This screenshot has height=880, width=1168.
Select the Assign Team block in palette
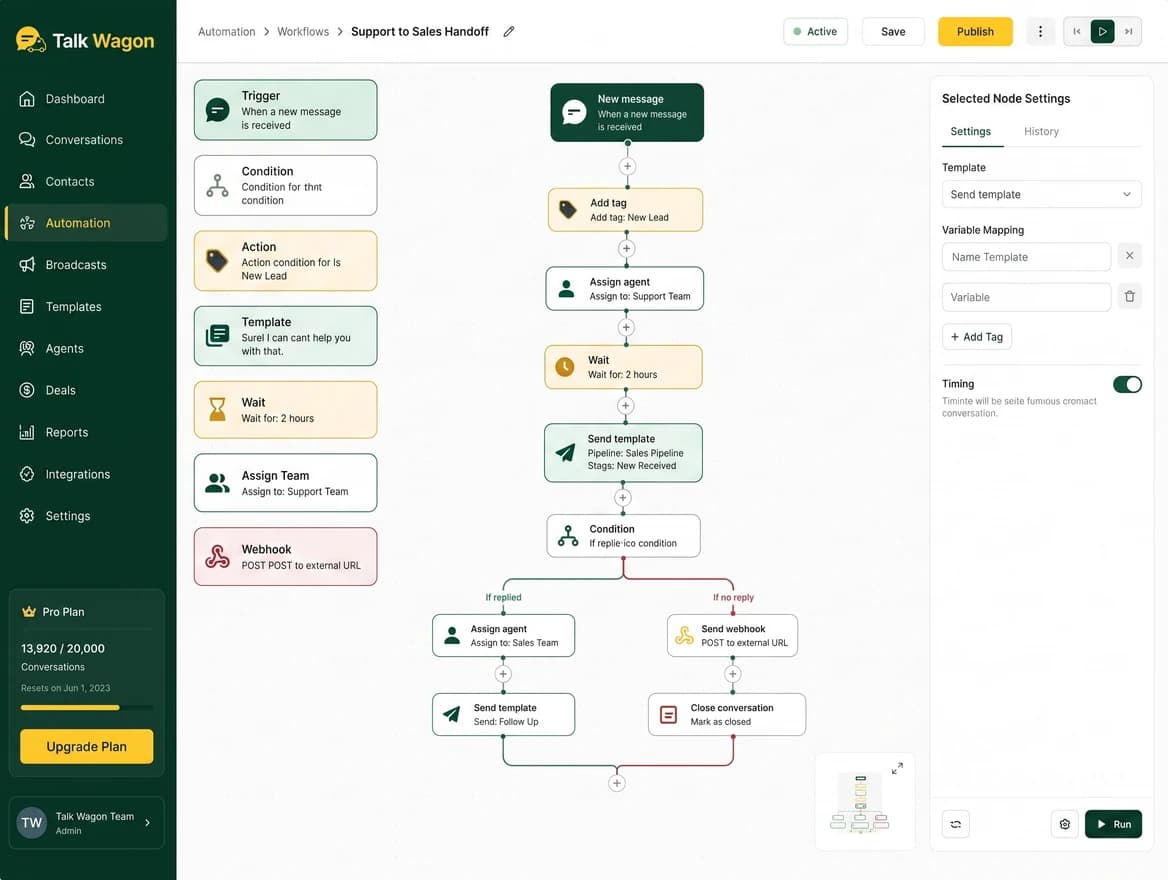pos(285,483)
